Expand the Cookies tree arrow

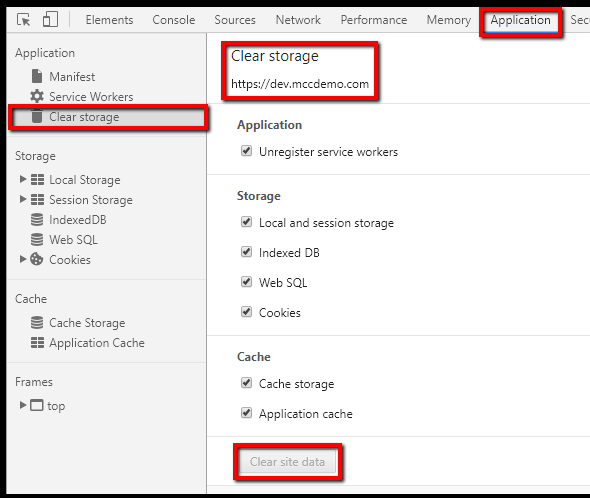(23, 259)
